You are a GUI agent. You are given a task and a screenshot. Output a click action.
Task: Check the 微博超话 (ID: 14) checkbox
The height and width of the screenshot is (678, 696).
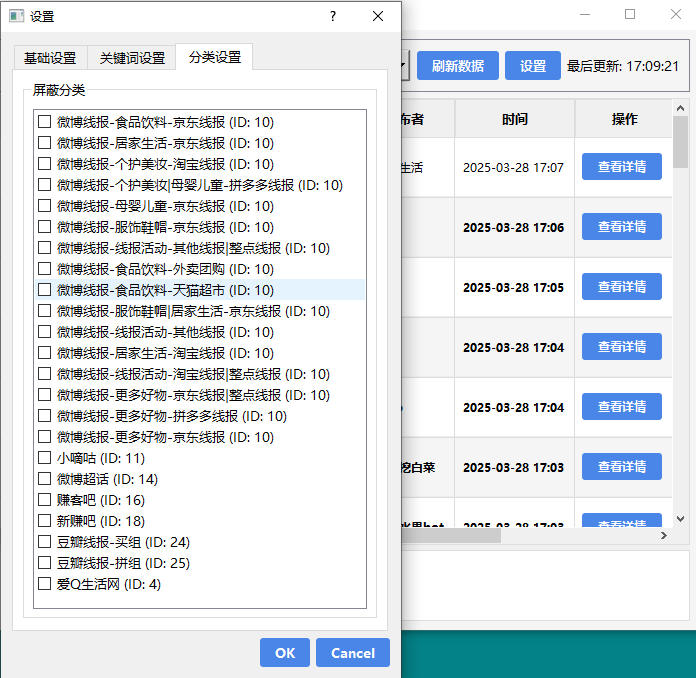44,479
